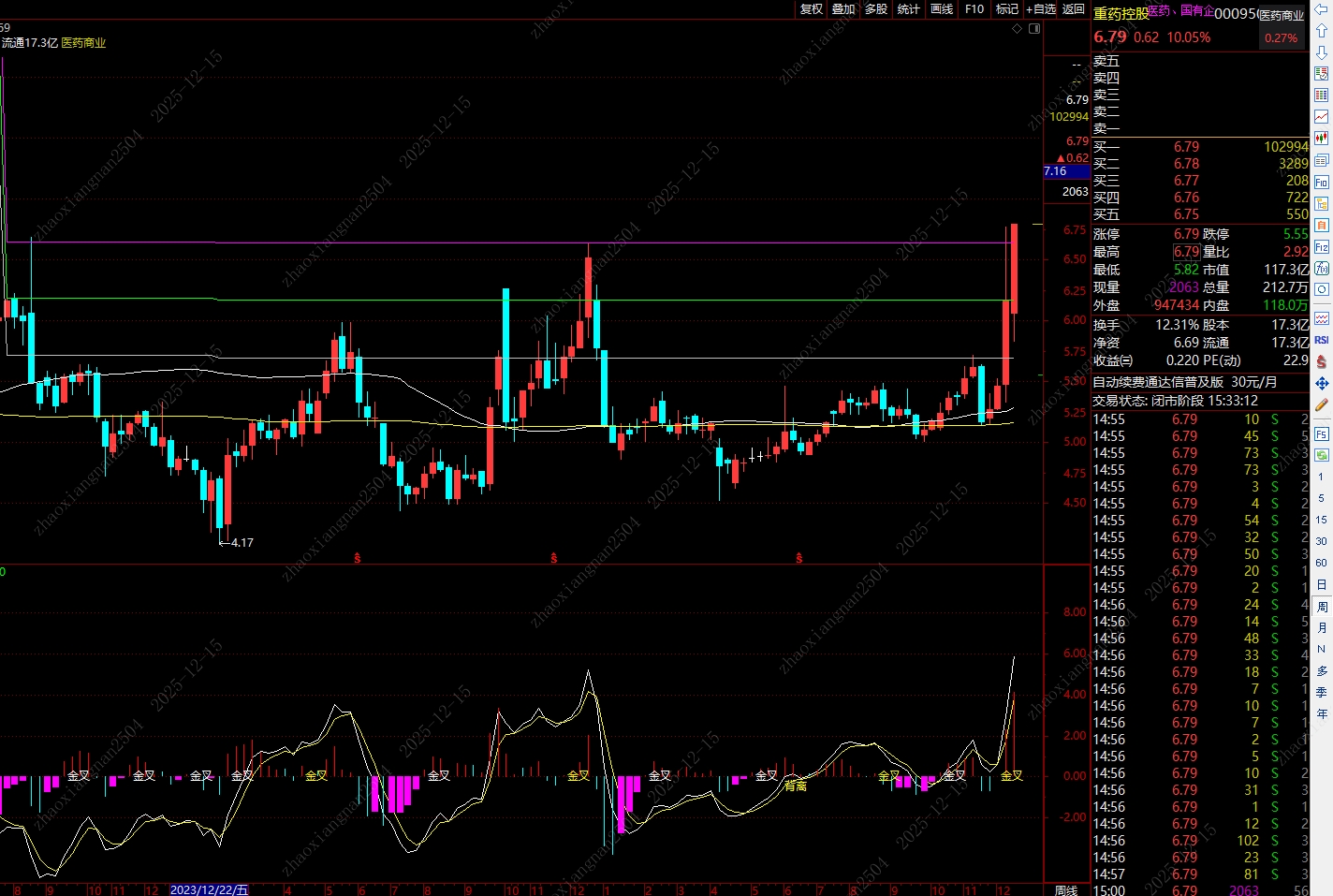Click the back arrow icon in right sidebar
Image resolution: width=1333 pixels, height=896 pixels.
[x=1321, y=9]
